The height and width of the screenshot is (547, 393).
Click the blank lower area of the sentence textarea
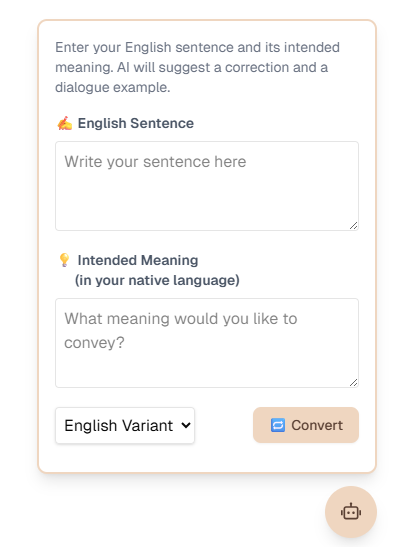(x=207, y=202)
